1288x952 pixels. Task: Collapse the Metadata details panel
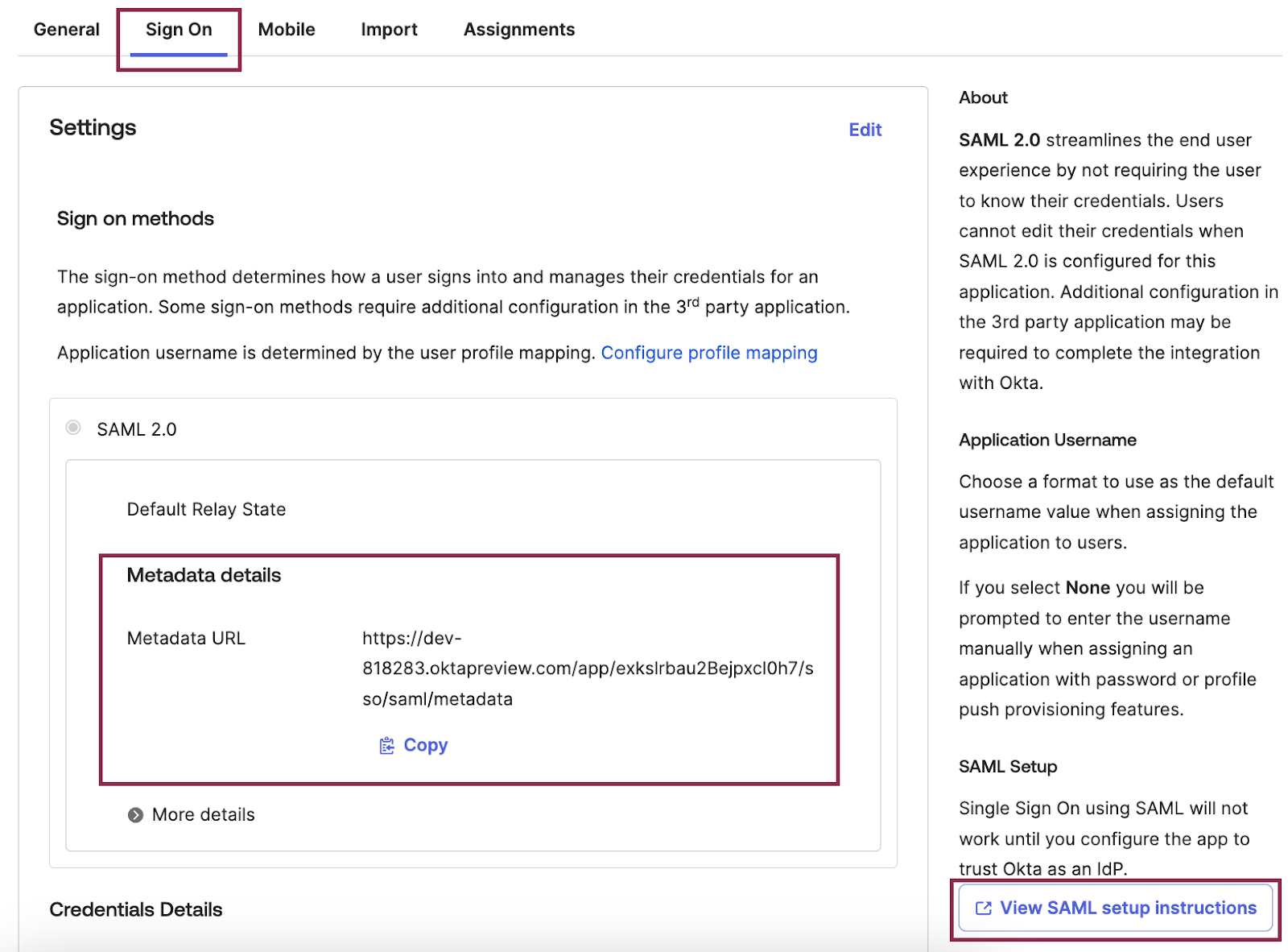pyautogui.click(x=203, y=575)
